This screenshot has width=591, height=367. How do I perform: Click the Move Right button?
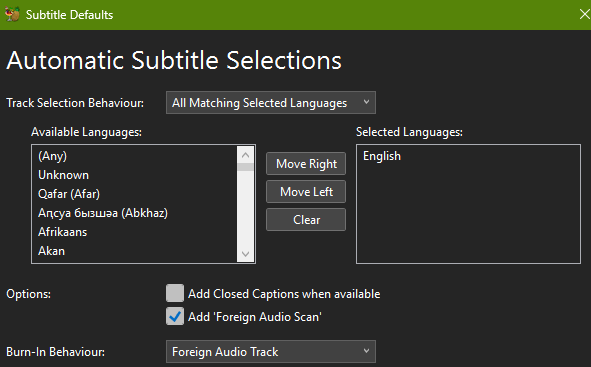306,164
